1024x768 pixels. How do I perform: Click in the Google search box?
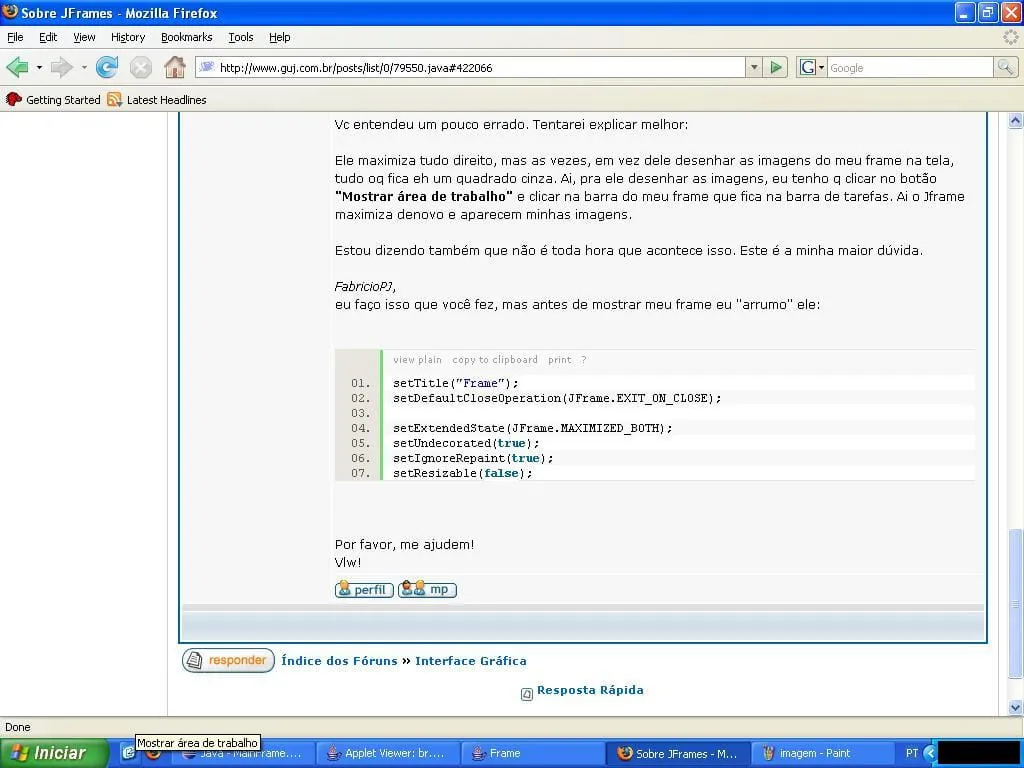pos(910,67)
